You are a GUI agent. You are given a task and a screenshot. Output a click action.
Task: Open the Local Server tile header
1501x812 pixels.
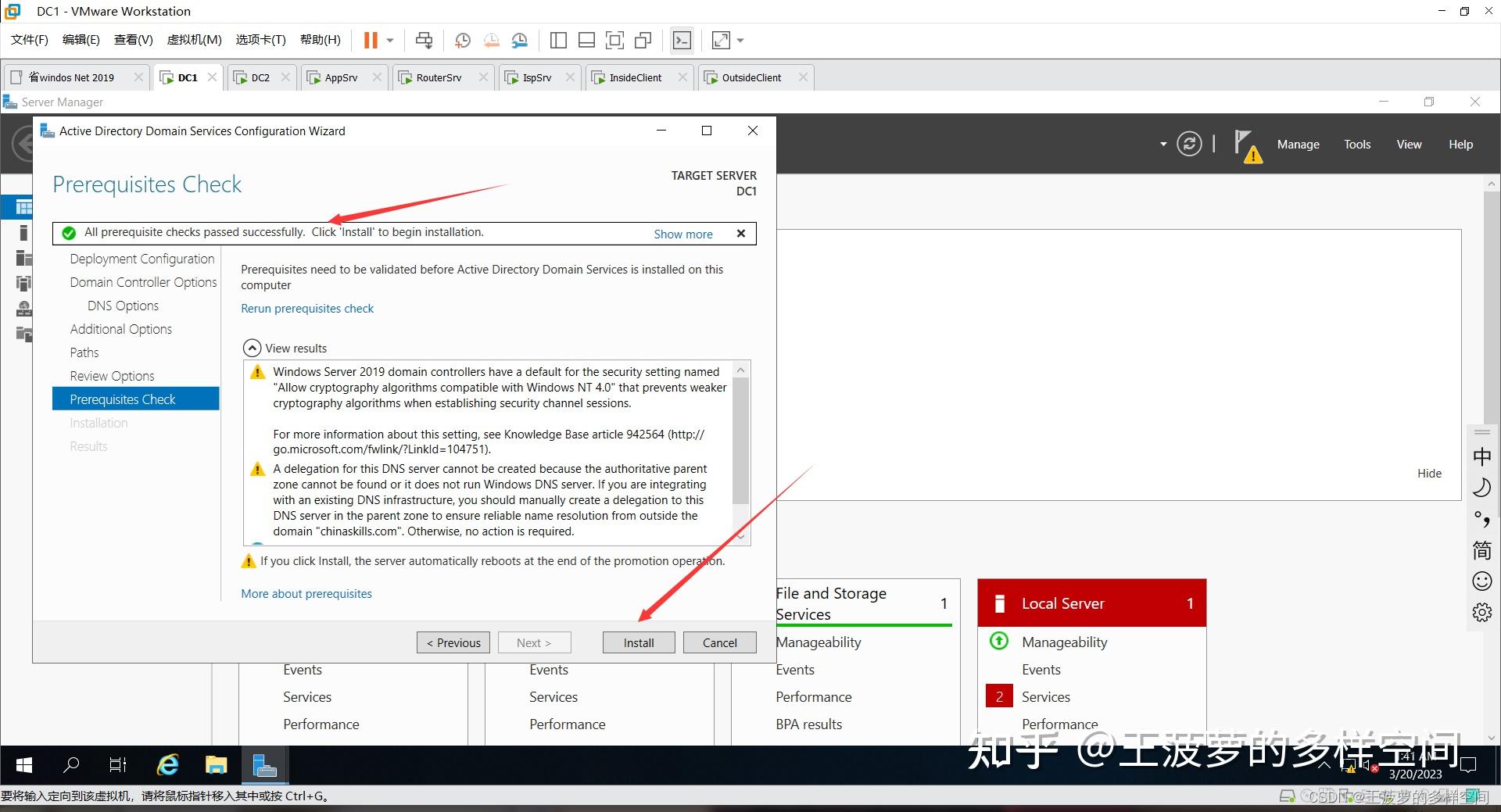[1092, 603]
